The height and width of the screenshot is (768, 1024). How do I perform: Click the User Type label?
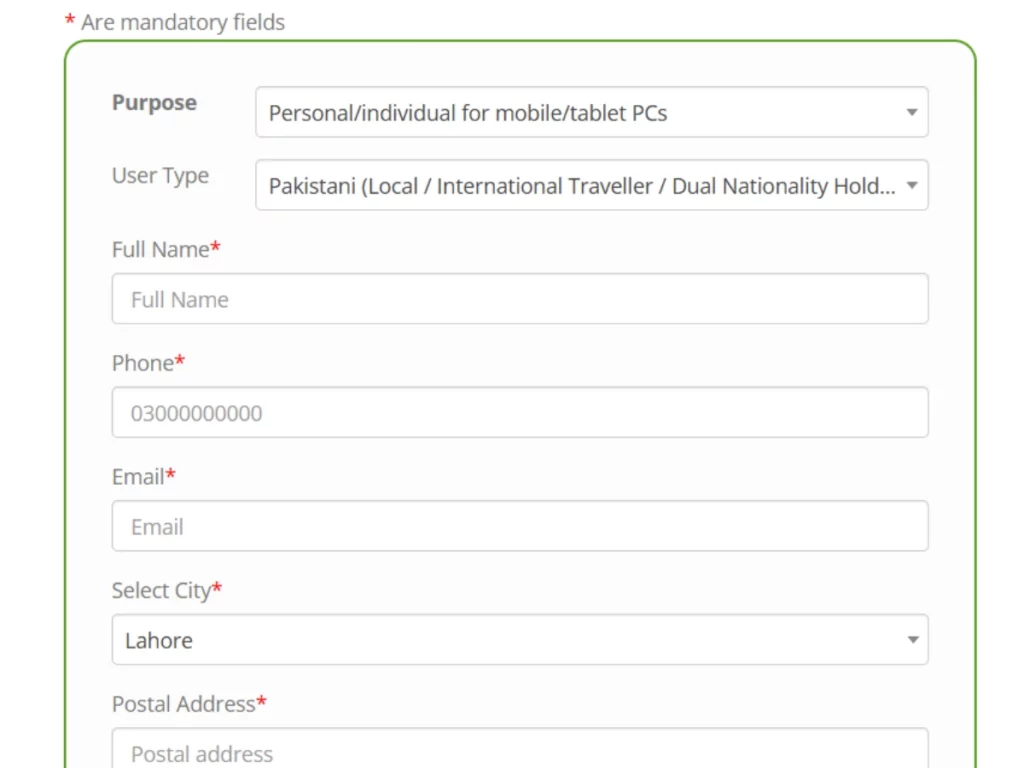coord(160,176)
